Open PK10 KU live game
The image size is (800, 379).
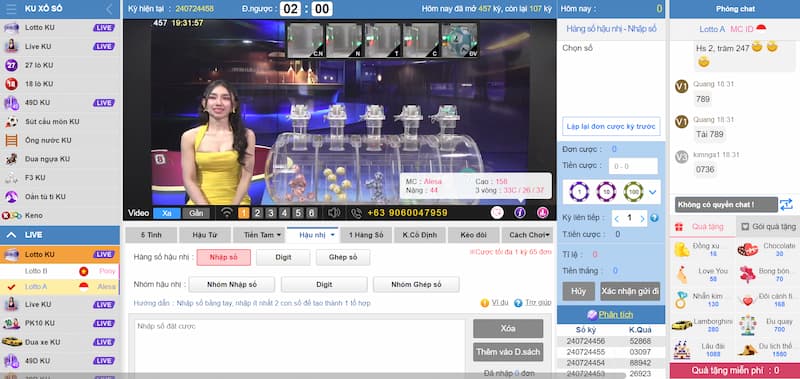(60, 323)
